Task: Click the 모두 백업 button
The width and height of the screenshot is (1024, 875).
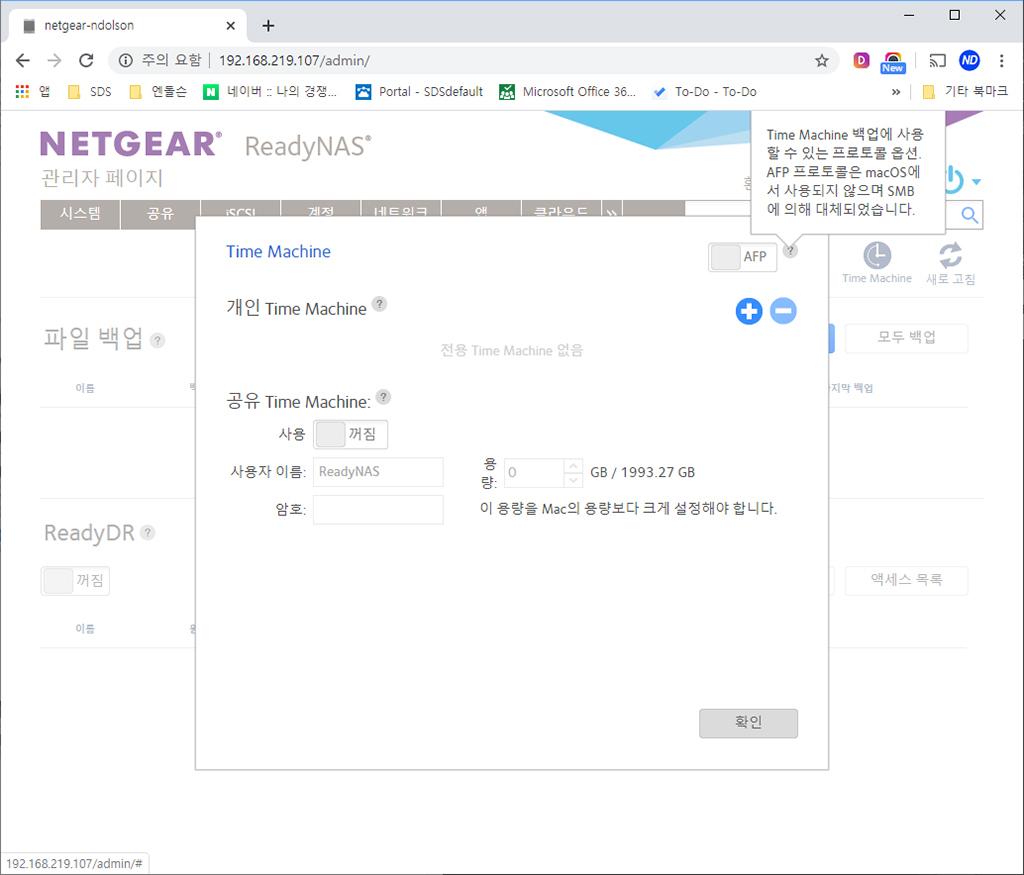Action: point(906,338)
